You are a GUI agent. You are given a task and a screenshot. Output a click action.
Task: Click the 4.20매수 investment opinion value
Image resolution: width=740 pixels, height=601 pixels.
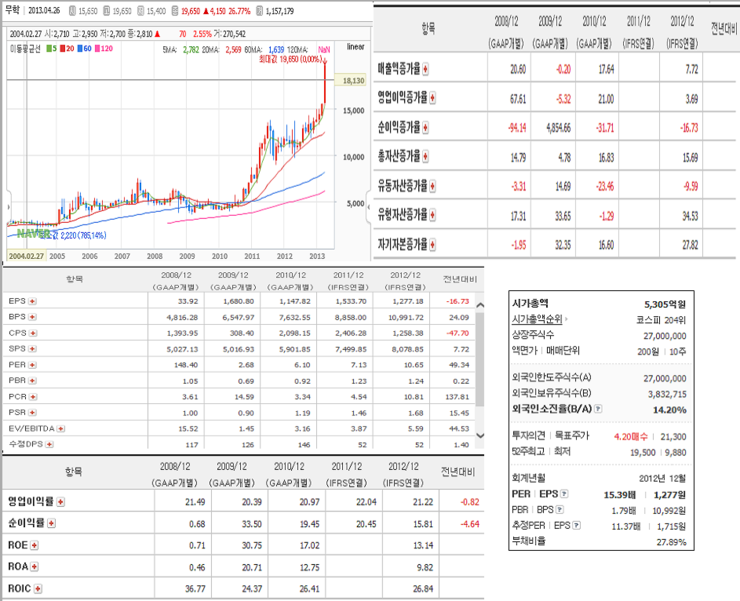coord(631,437)
